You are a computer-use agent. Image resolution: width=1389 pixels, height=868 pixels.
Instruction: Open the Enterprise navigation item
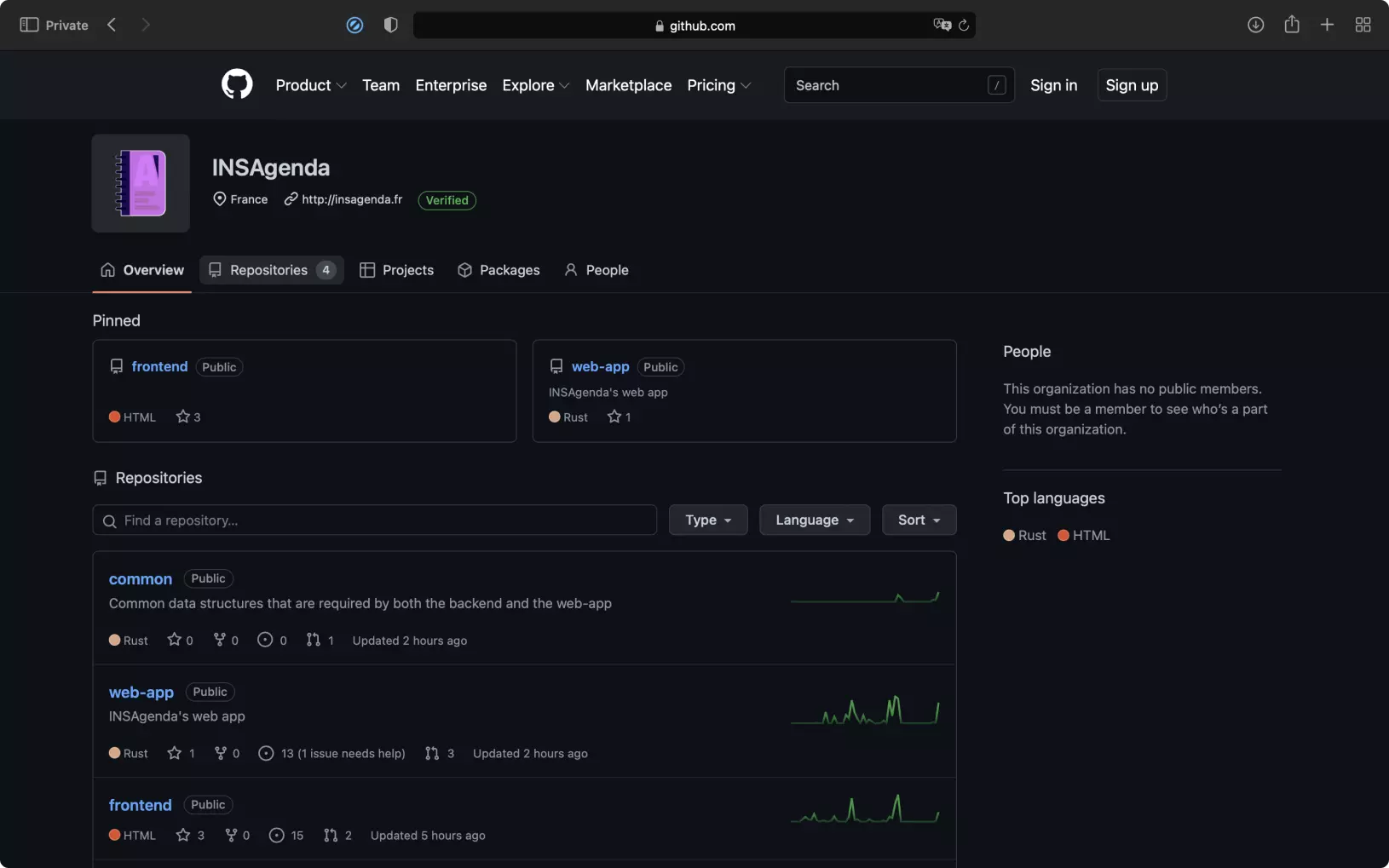coord(451,85)
